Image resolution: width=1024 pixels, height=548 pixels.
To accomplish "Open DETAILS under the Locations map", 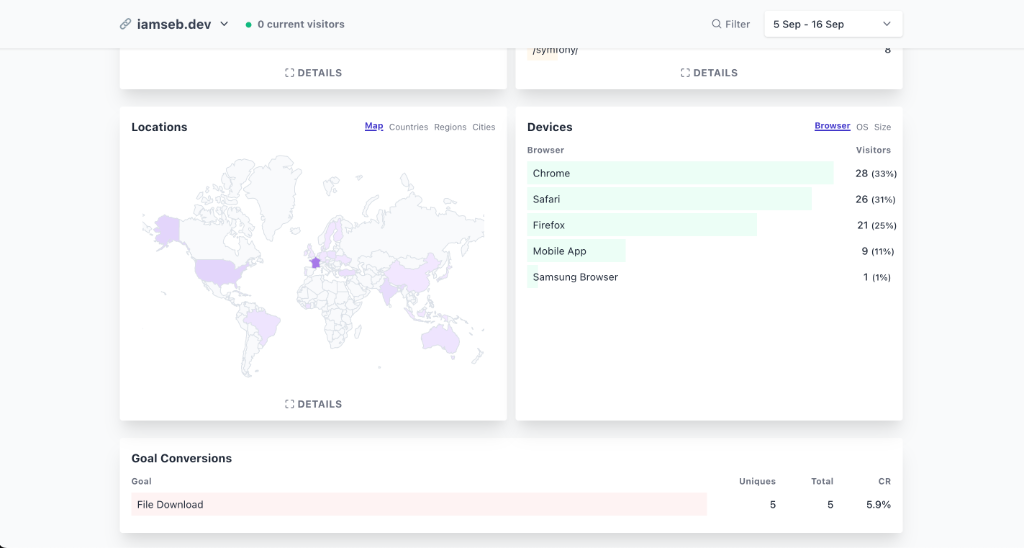I will click(313, 404).
